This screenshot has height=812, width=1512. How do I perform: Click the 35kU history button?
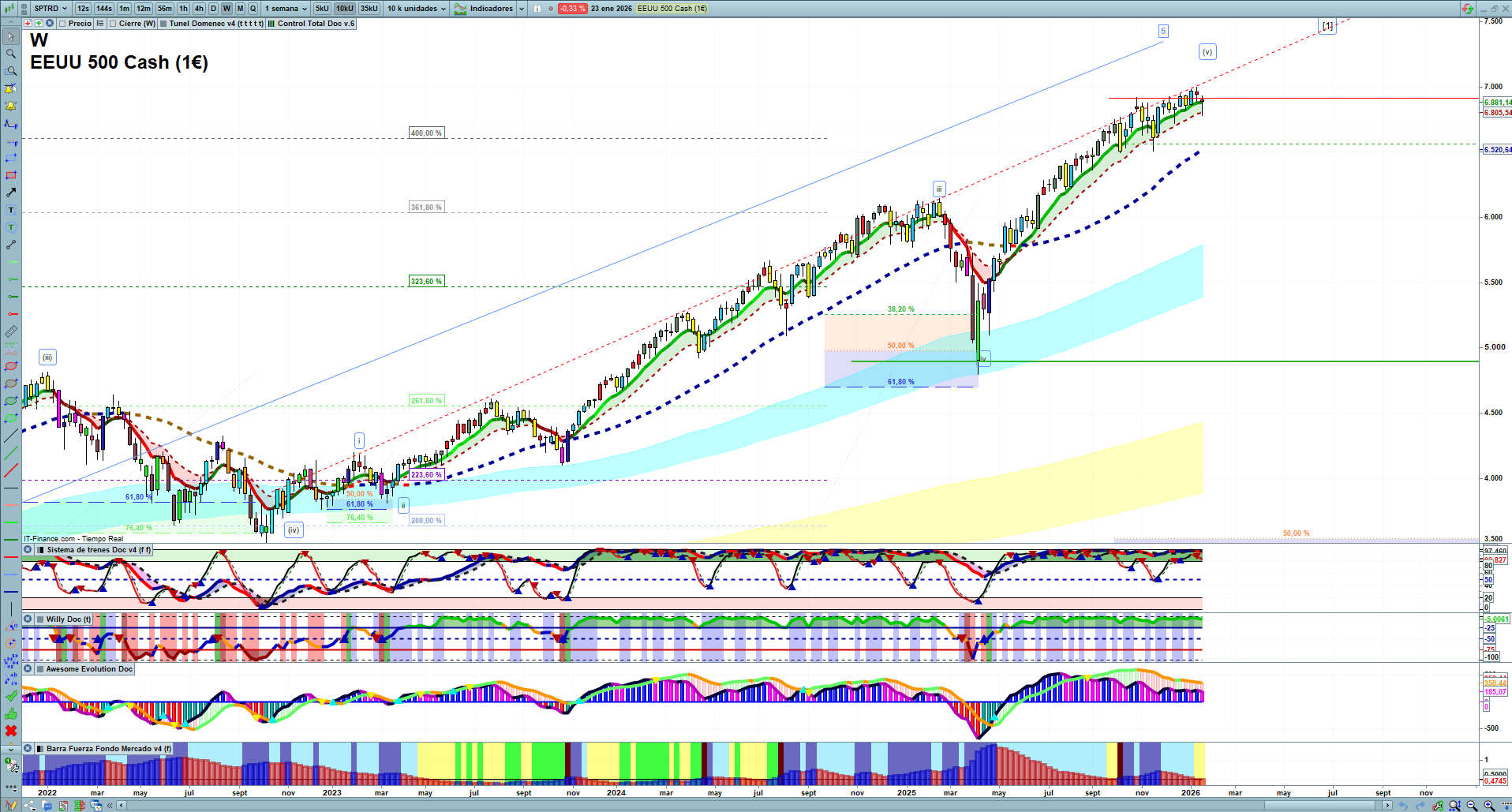click(x=369, y=9)
